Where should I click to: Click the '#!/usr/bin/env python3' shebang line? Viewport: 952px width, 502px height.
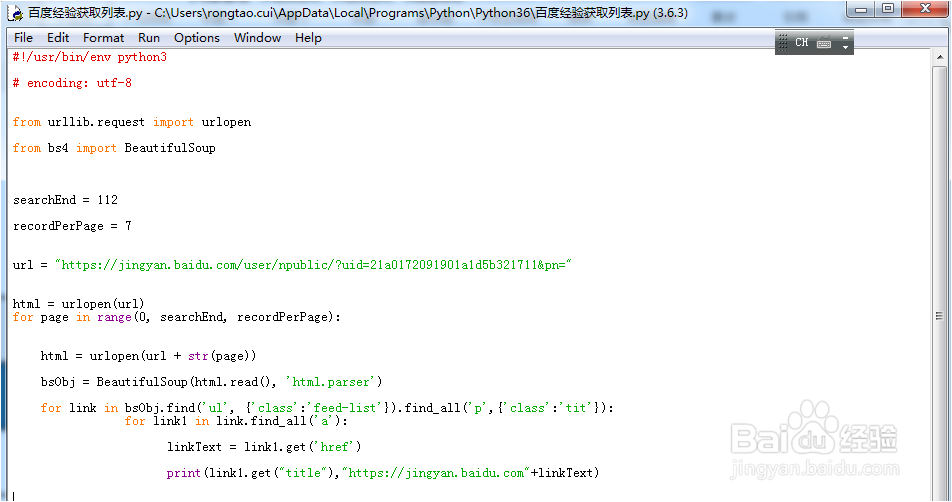[x=89, y=57]
